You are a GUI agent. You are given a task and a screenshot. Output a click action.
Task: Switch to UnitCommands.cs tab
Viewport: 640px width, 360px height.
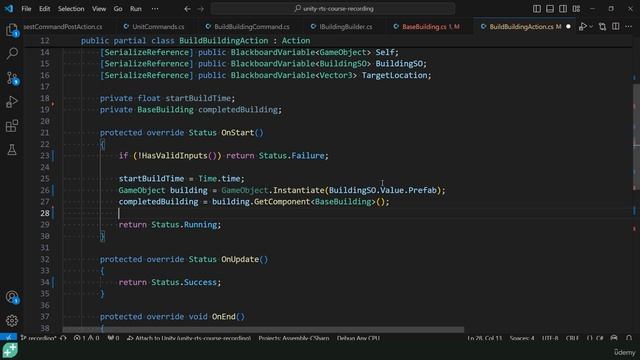(154, 27)
